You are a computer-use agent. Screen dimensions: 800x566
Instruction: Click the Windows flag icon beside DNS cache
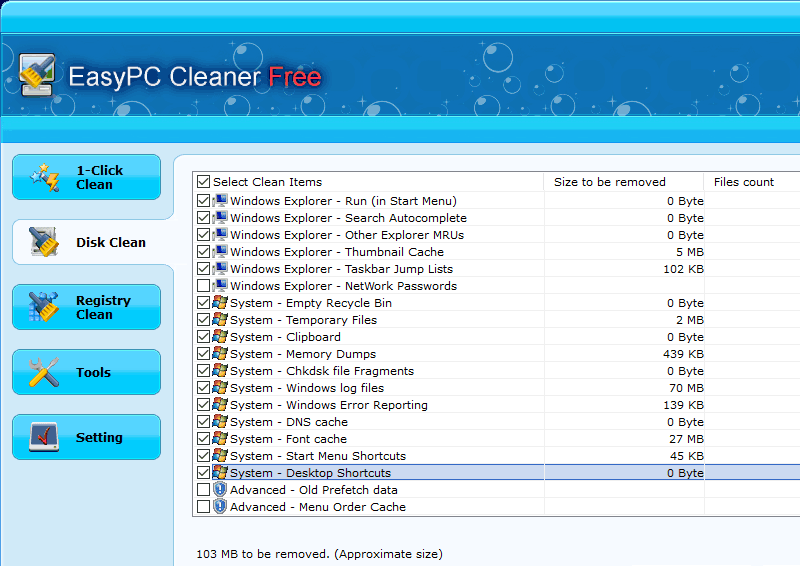coord(220,422)
